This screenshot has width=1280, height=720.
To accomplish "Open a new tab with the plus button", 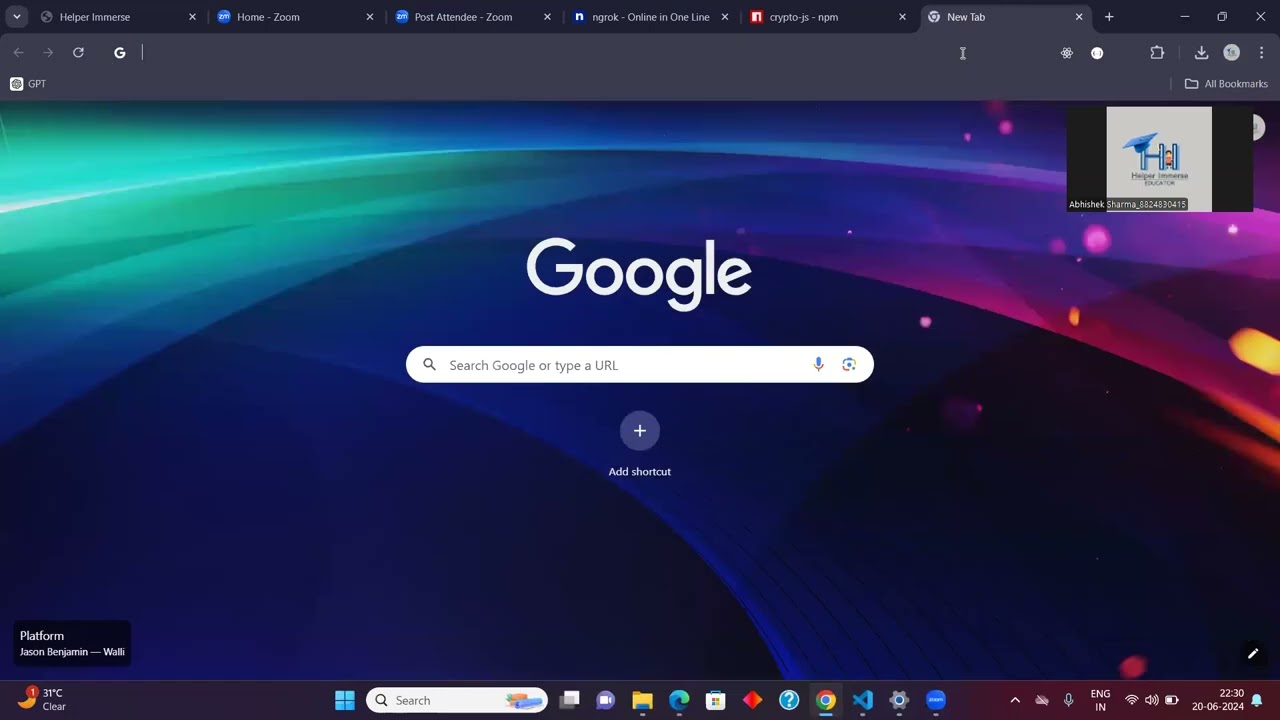I will pyautogui.click(x=1109, y=17).
